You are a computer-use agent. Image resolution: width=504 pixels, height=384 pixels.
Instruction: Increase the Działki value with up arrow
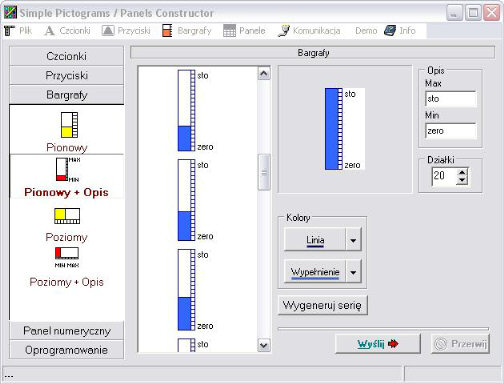click(x=462, y=173)
